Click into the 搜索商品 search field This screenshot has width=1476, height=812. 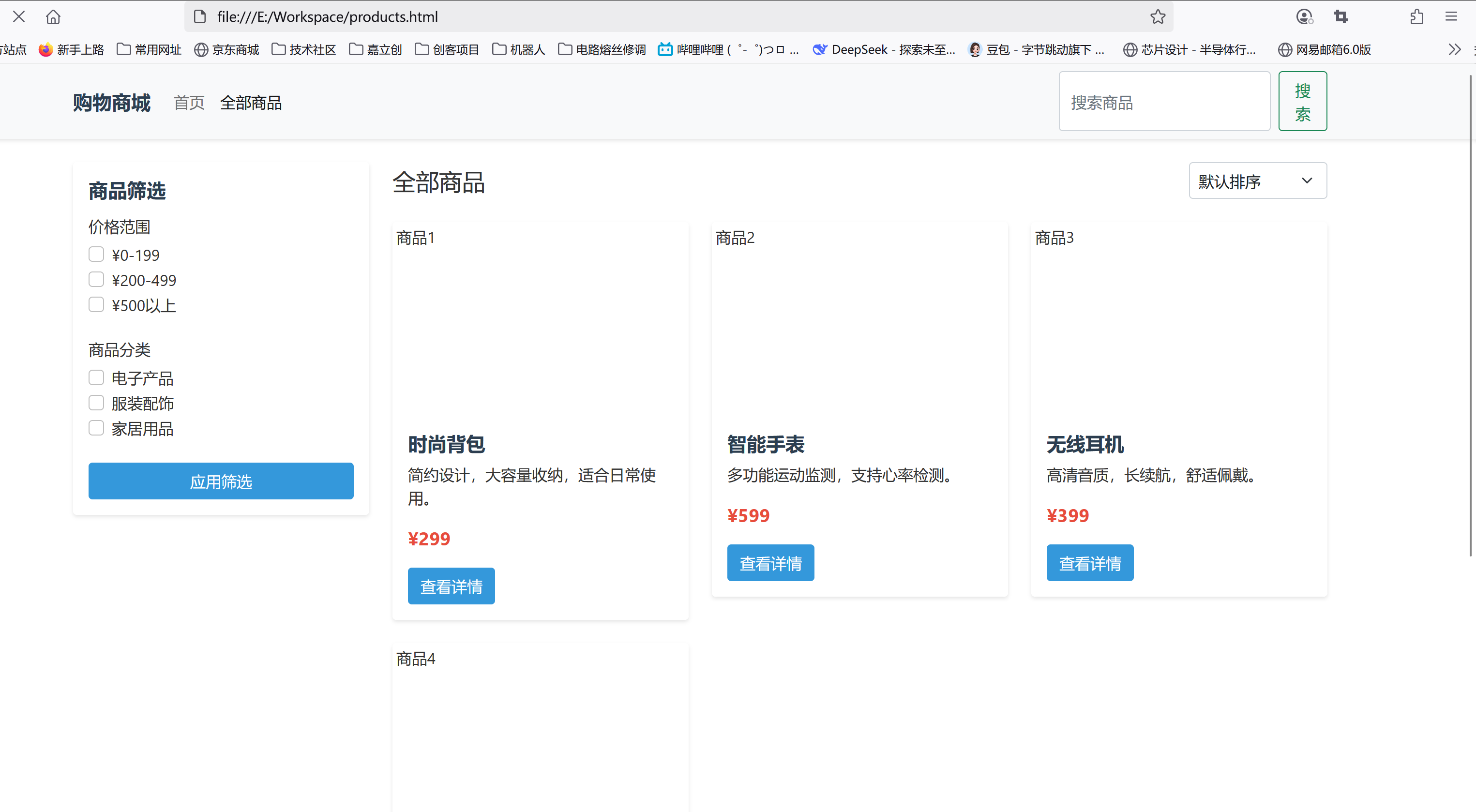point(1164,102)
